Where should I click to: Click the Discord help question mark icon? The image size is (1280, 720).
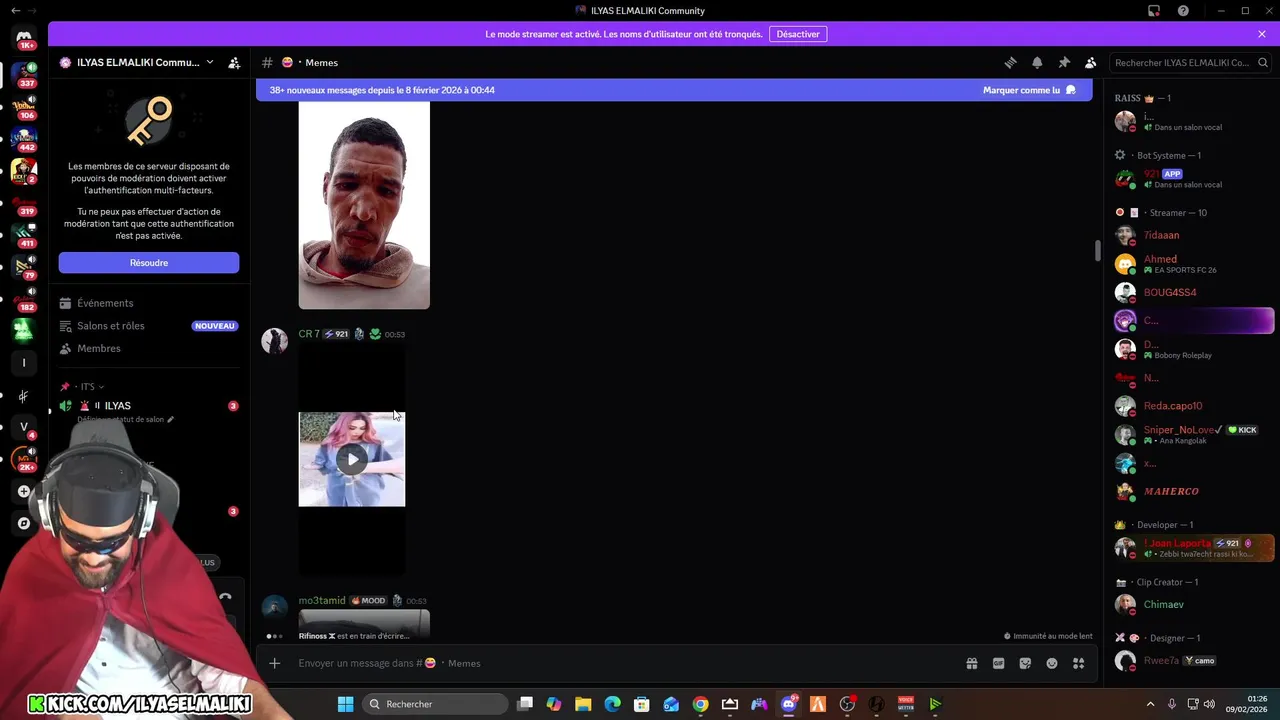click(x=1183, y=11)
